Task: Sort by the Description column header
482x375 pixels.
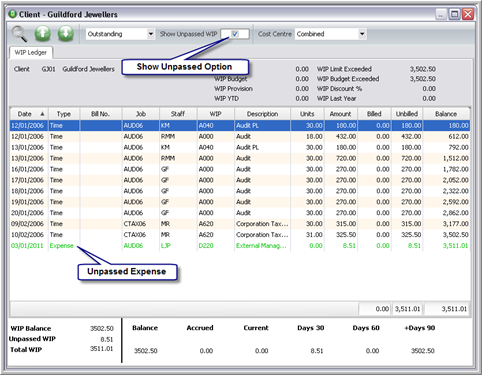Action: tap(262, 114)
